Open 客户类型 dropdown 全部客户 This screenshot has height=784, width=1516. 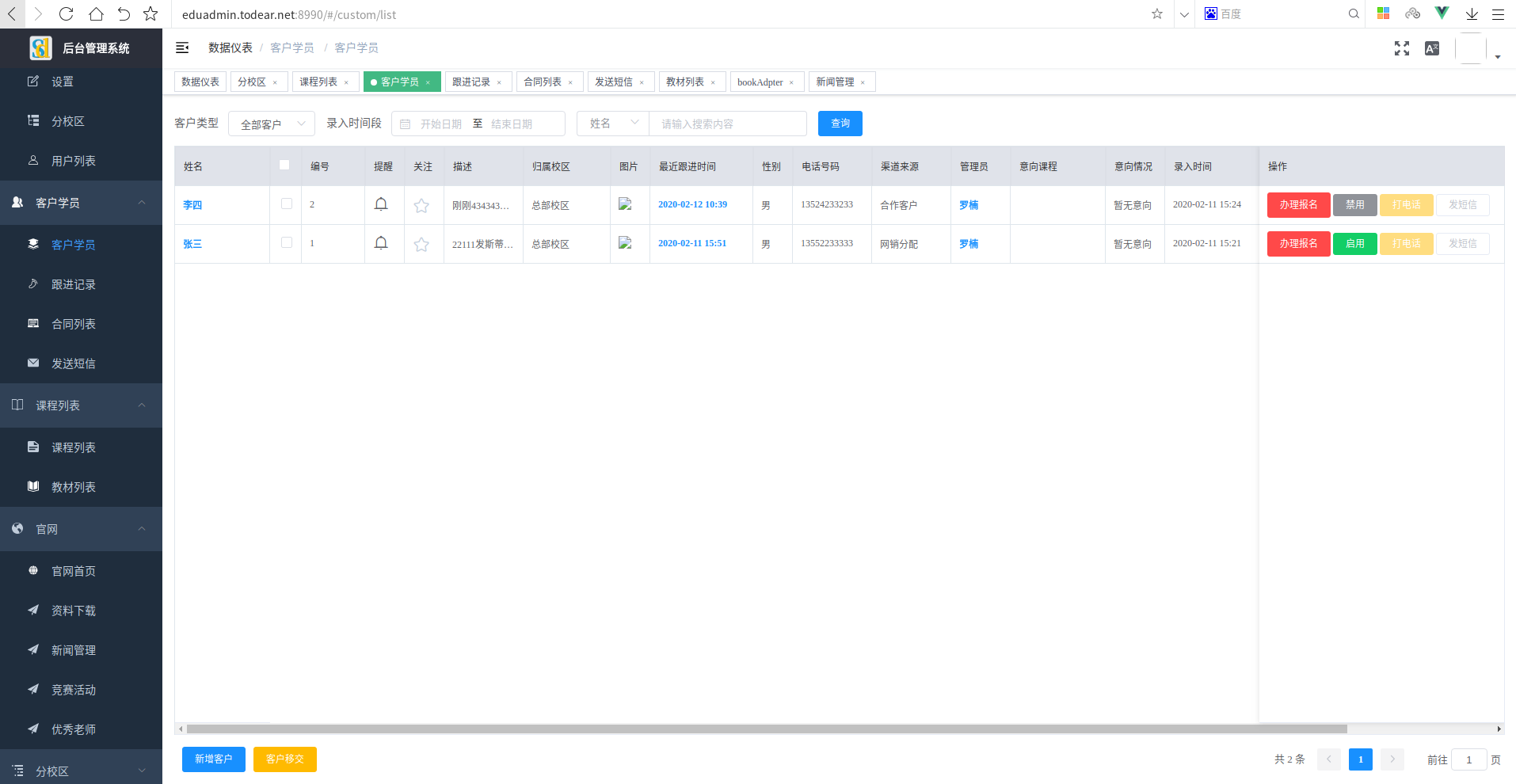pyautogui.click(x=272, y=124)
